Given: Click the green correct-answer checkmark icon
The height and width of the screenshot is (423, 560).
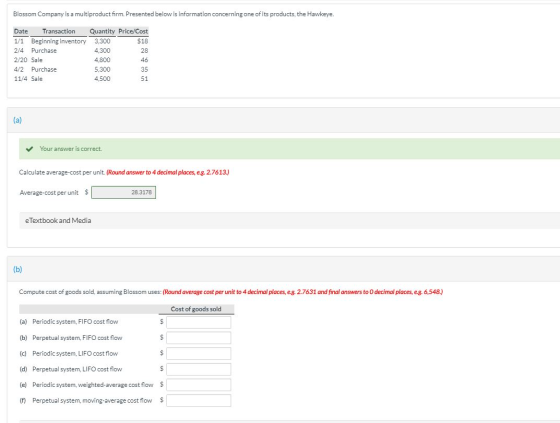Looking at the screenshot, I should point(29,149).
